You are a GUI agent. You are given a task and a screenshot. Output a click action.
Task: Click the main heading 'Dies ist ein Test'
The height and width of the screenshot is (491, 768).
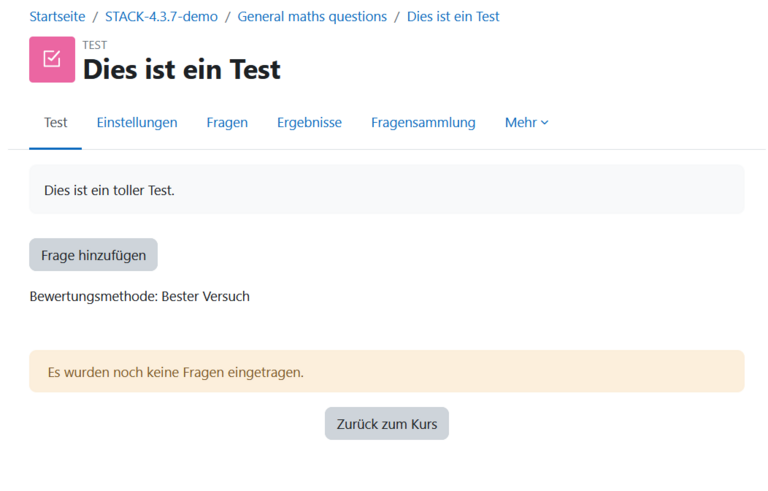[x=181, y=69]
